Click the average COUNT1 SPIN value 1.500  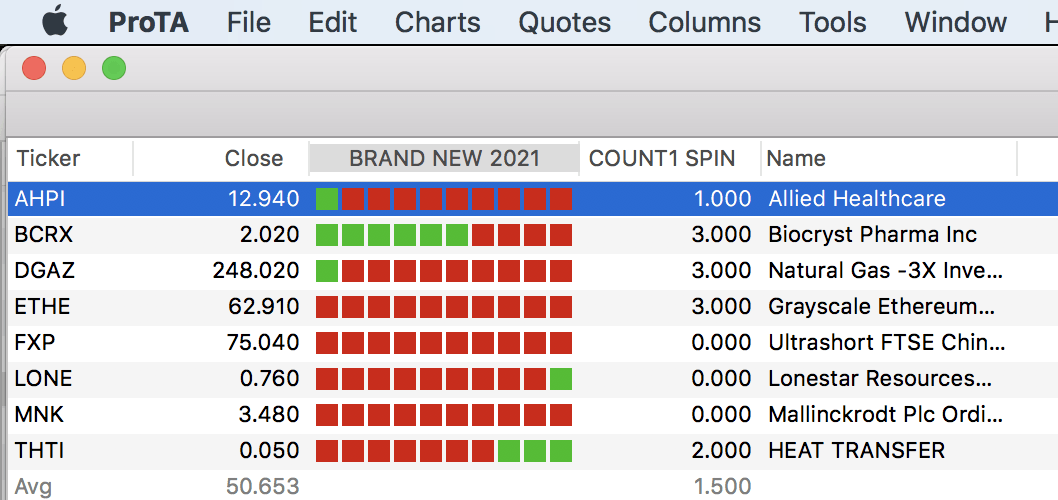pos(722,486)
